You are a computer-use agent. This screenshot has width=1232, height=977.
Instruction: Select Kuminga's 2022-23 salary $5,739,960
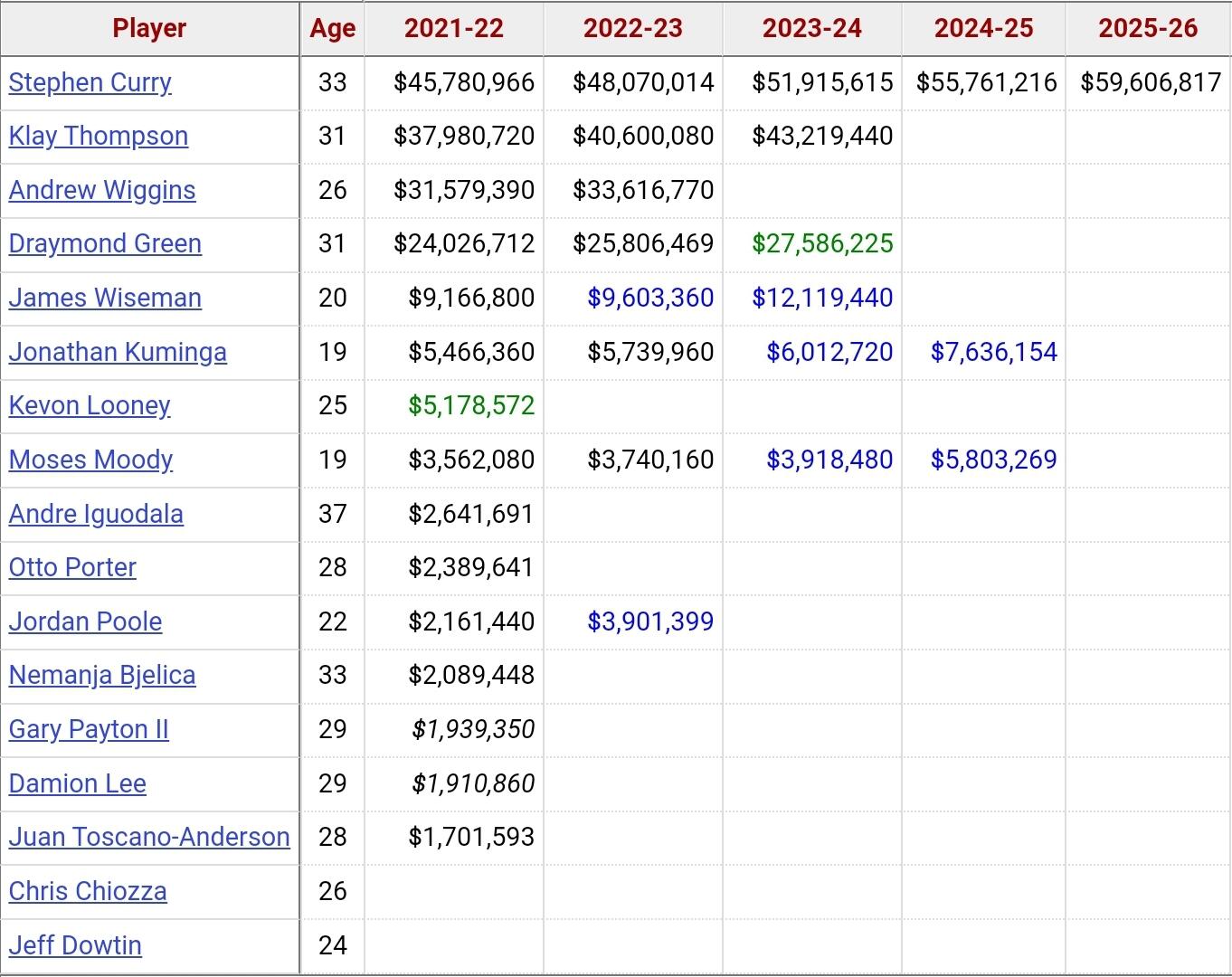[x=650, y=352]
